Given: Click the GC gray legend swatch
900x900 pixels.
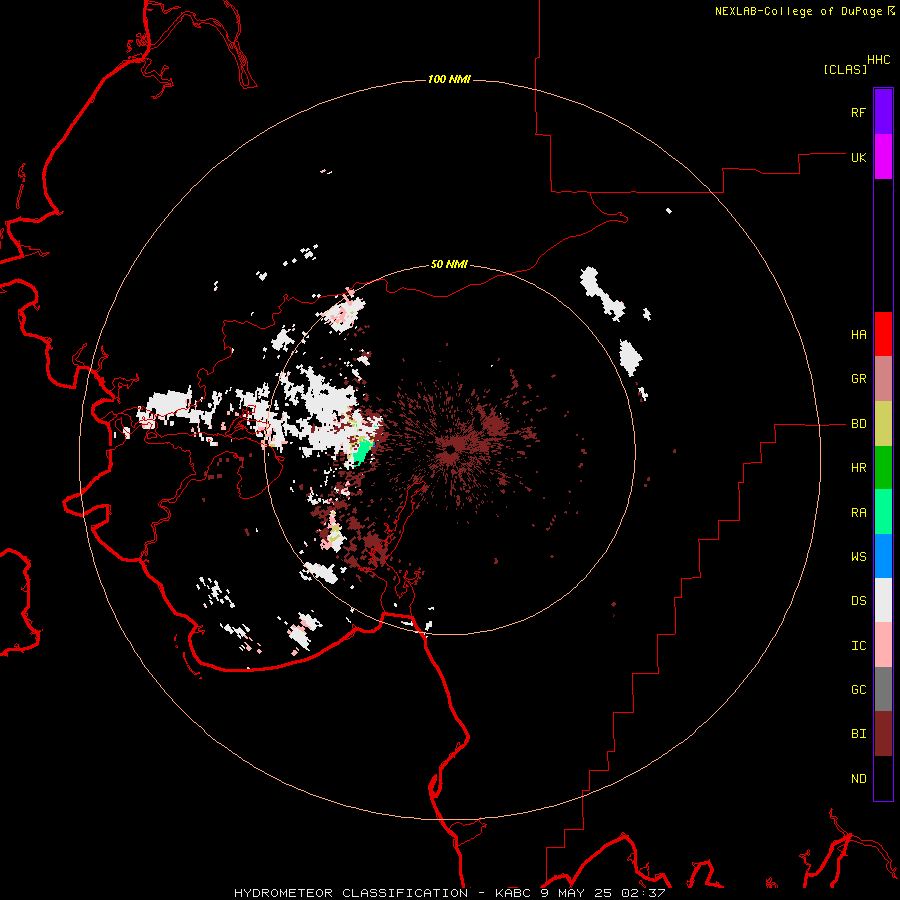Looking at the screenshot, I should [x=883, y=689].
